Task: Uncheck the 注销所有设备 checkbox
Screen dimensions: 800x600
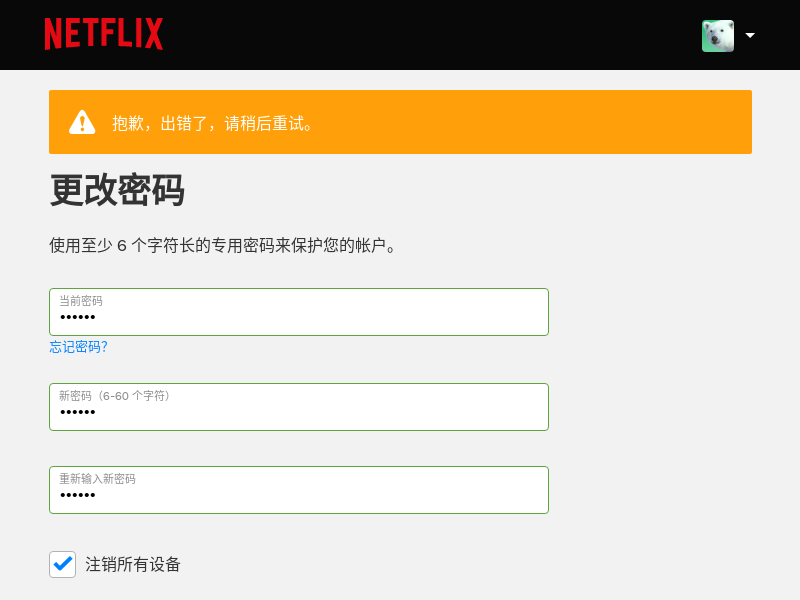Action: click(x=62, y=564)
